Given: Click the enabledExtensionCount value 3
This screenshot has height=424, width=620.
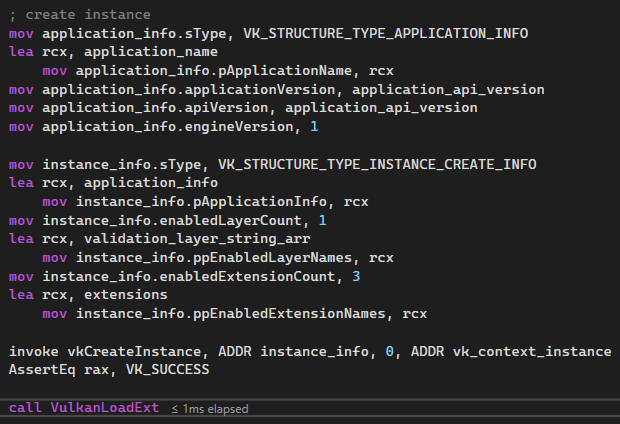Looking at the screenshot, I should click(x=356, y=276).
